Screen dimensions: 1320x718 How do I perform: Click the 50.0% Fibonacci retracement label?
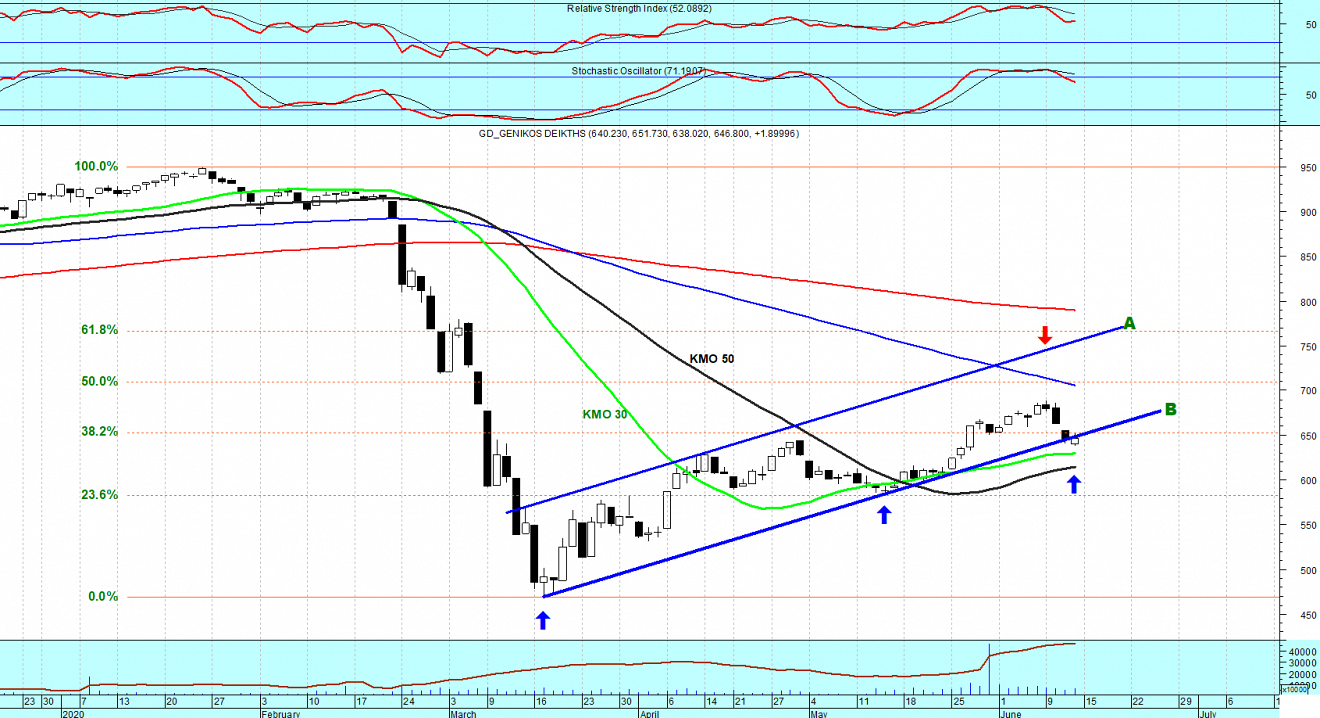pos(98,381)
